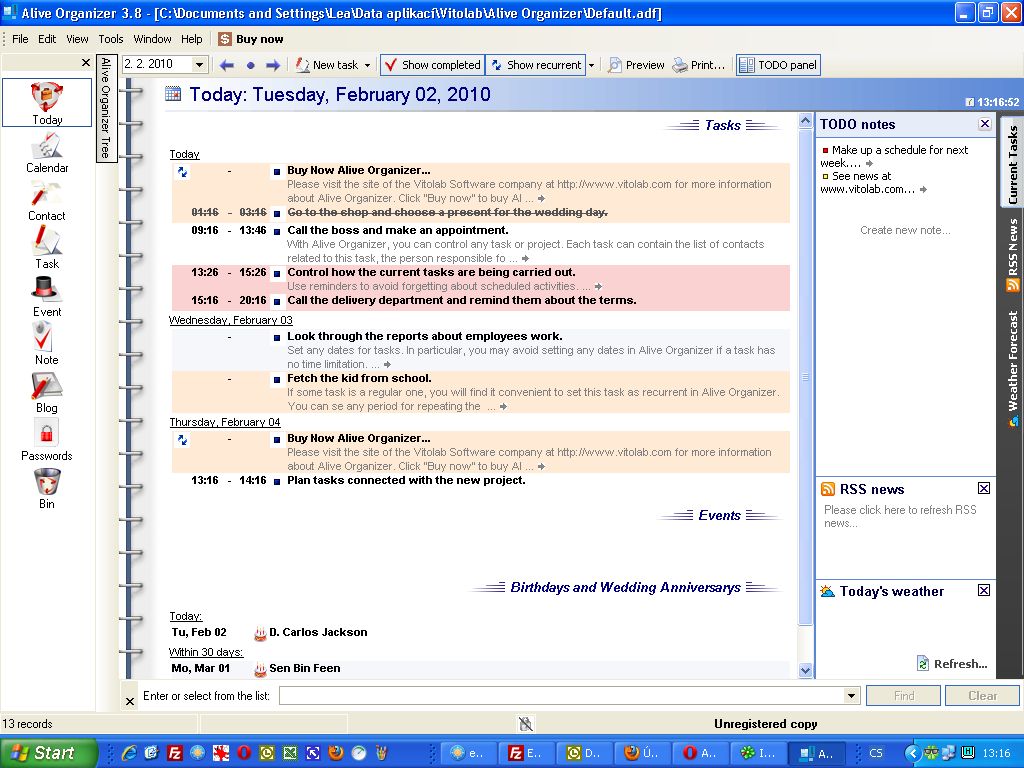Switch to Current Tasks side tab
Screen dimensions: 1024x768
(1012, 164)
